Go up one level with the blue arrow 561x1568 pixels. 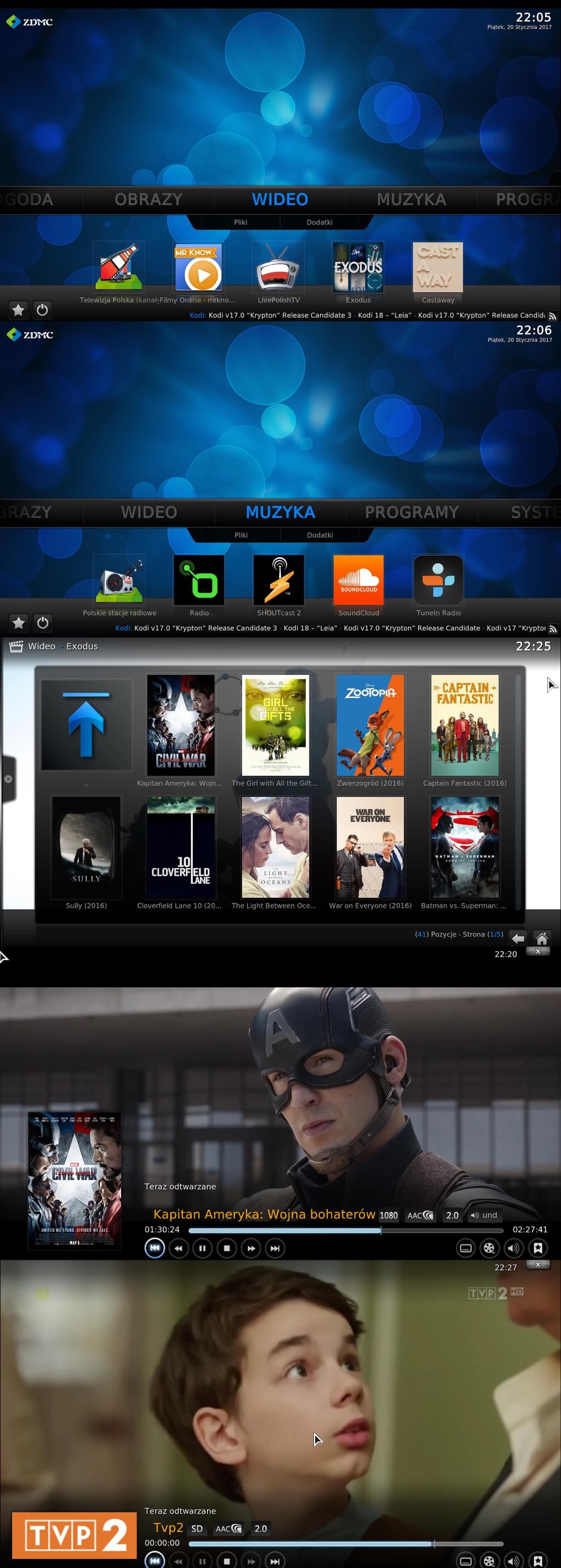(87, 725)
